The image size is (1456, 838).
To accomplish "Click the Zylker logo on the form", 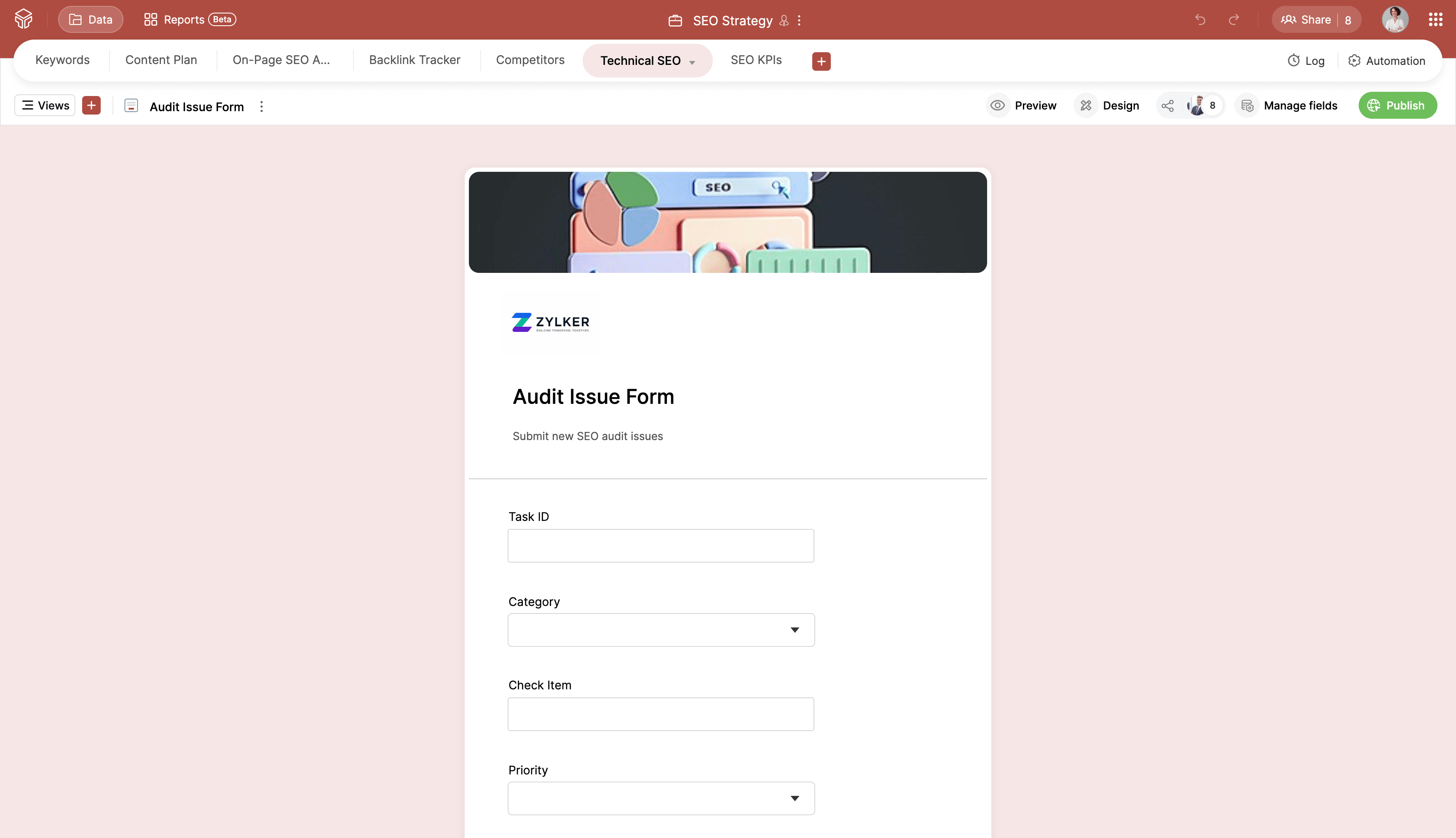I will [550, 322].
